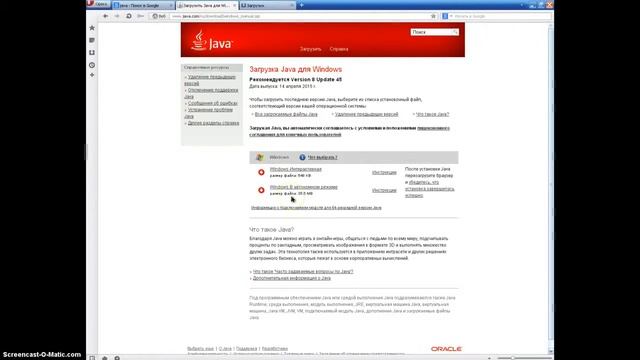Viewport: 640px width, 360px height.
Task: Open Инструкции for Windows offline installer
Action: [x=384, y=190]
